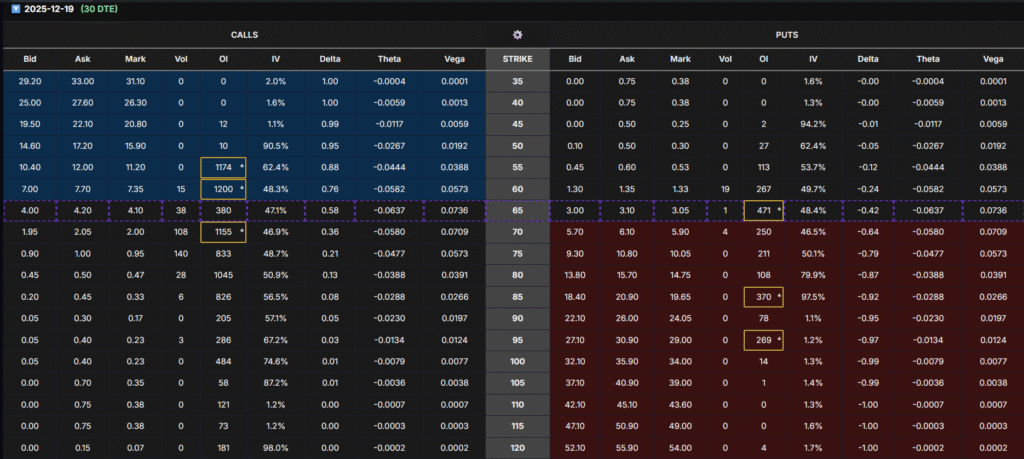Click the STRIKE column header
This screenshot has width=1024, height=459.
pos(517,59)
